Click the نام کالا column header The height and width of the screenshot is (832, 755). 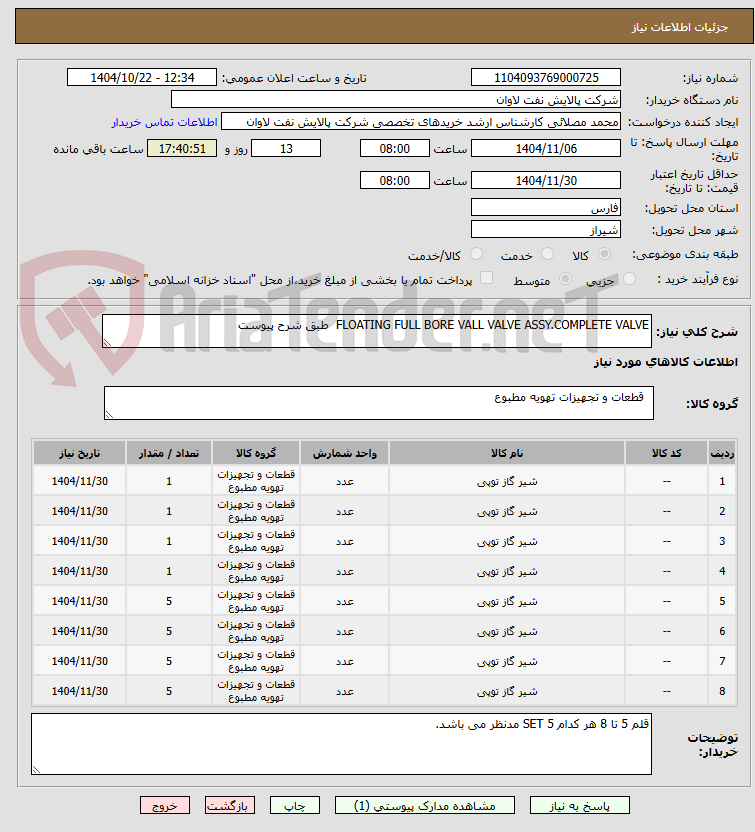click(x=507, y=453)
